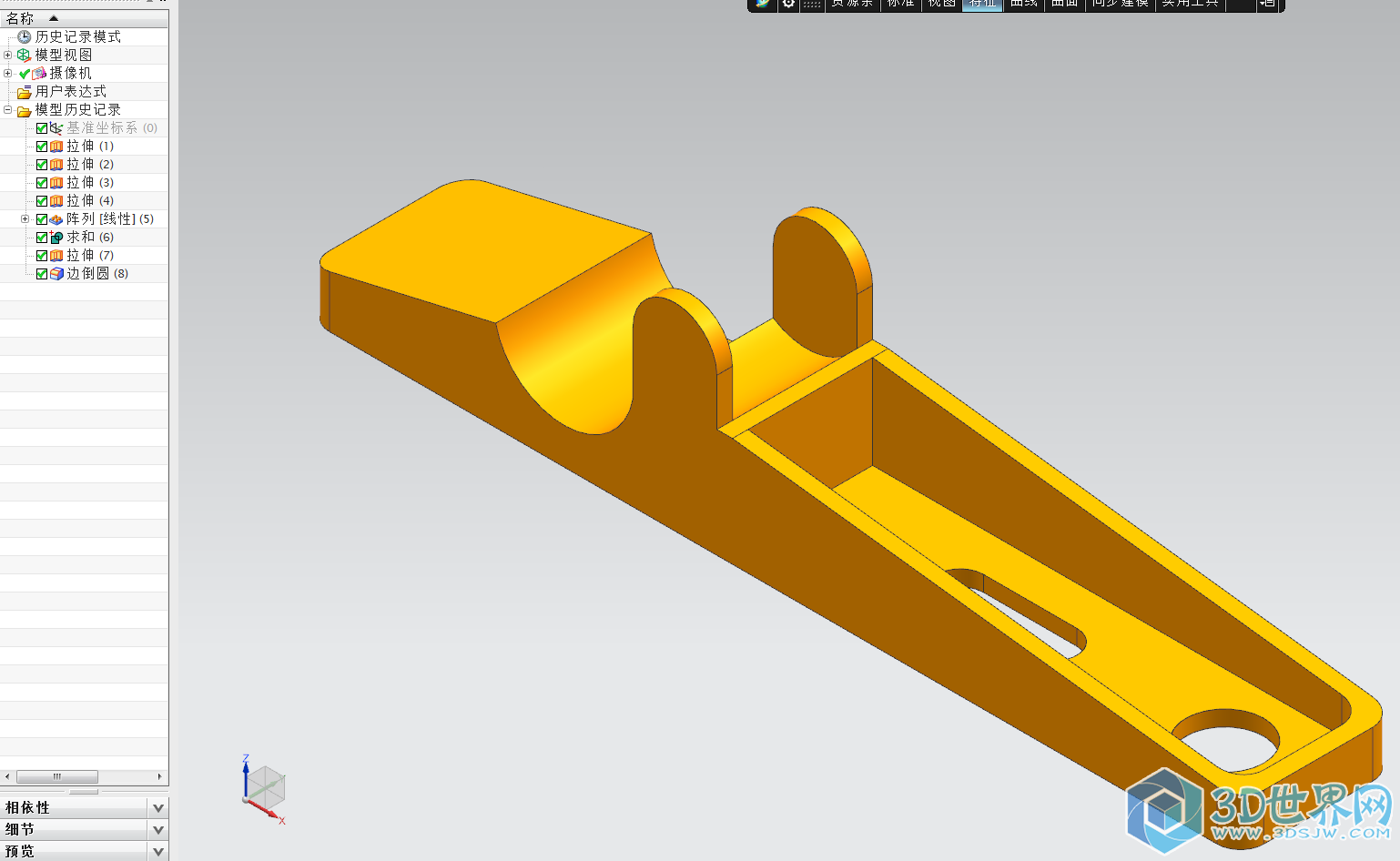
Task: Suppress 求和 (6) via its checkbox
Action: (42, 238)
